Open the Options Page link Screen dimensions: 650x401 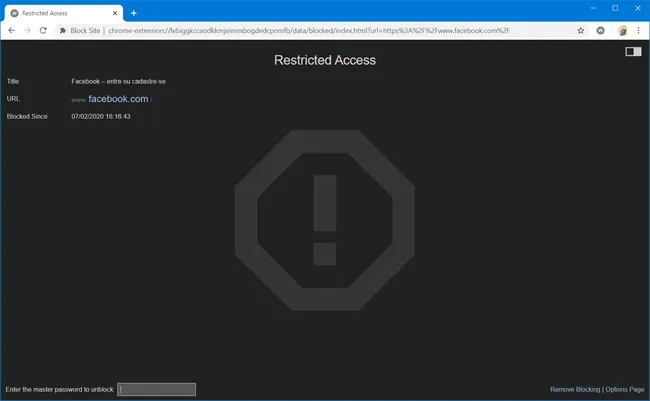click(625, 389)
